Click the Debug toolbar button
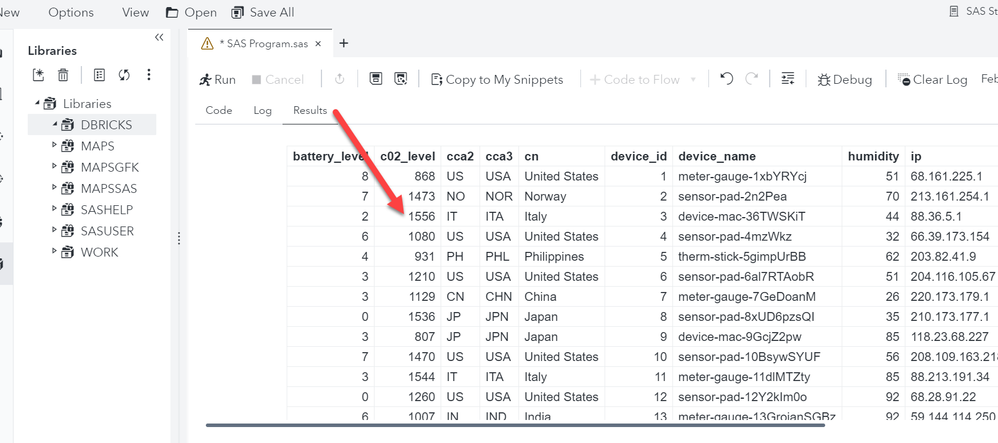 844,80
